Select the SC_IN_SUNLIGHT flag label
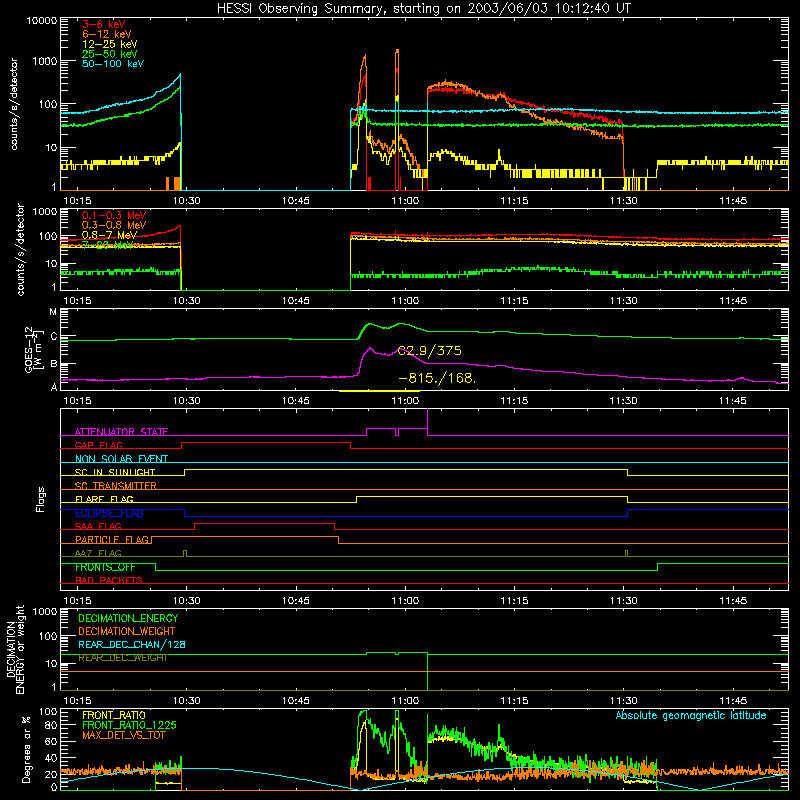Screen dimensions: 800x800 pos(115,472)
